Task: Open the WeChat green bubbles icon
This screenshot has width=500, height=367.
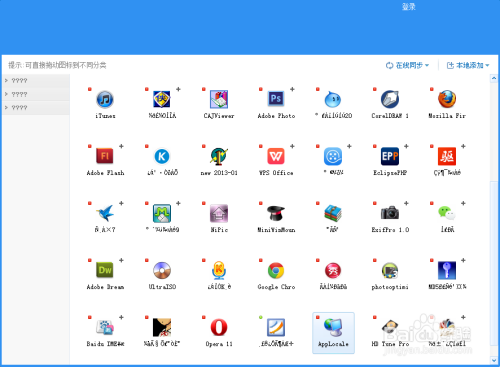Action: click(x=447, y=213)
